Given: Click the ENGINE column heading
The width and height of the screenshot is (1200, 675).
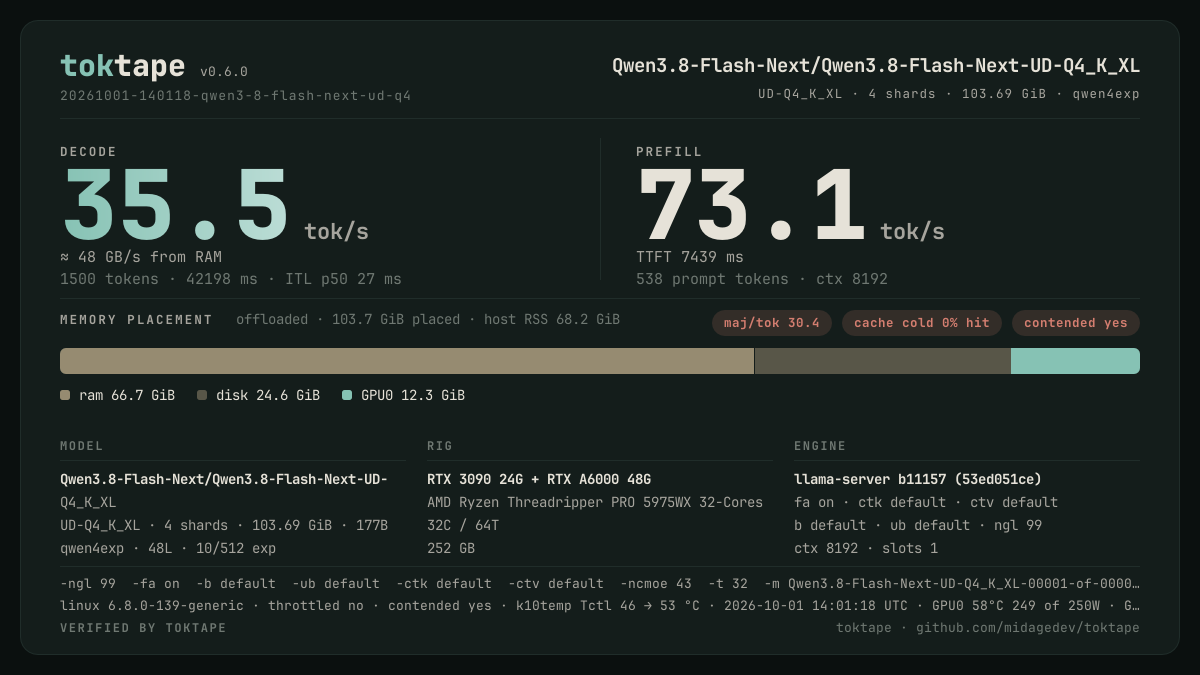Looking at the screenshot, I should point(820,446).
